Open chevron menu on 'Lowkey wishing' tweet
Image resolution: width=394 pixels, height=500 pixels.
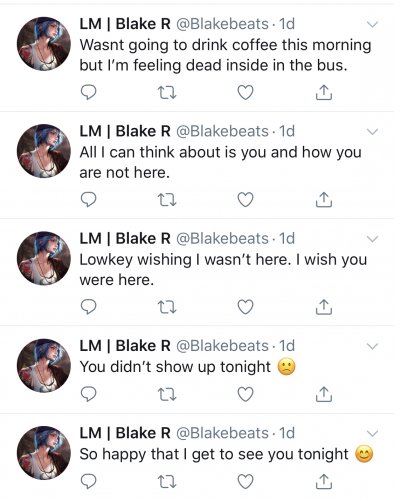click(x=372, y=239)
